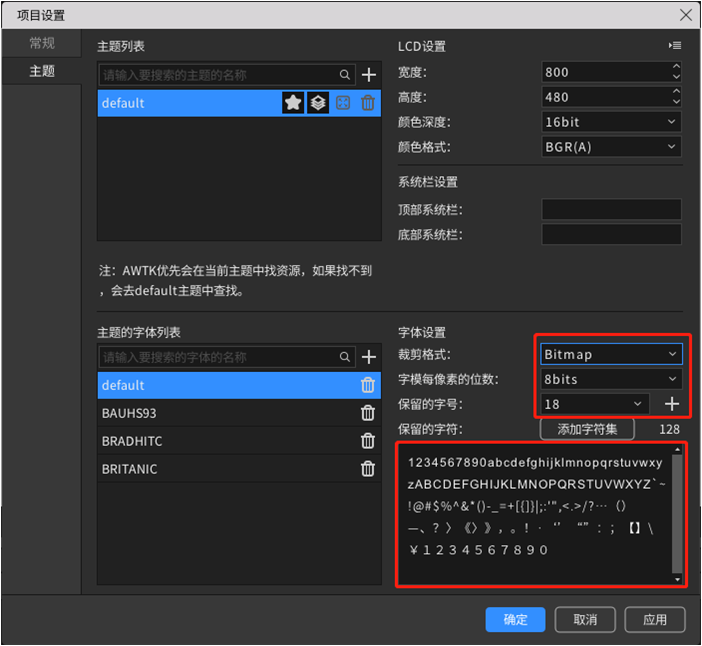Delete the BRITANIC font
702x646 pixels.
368,469
